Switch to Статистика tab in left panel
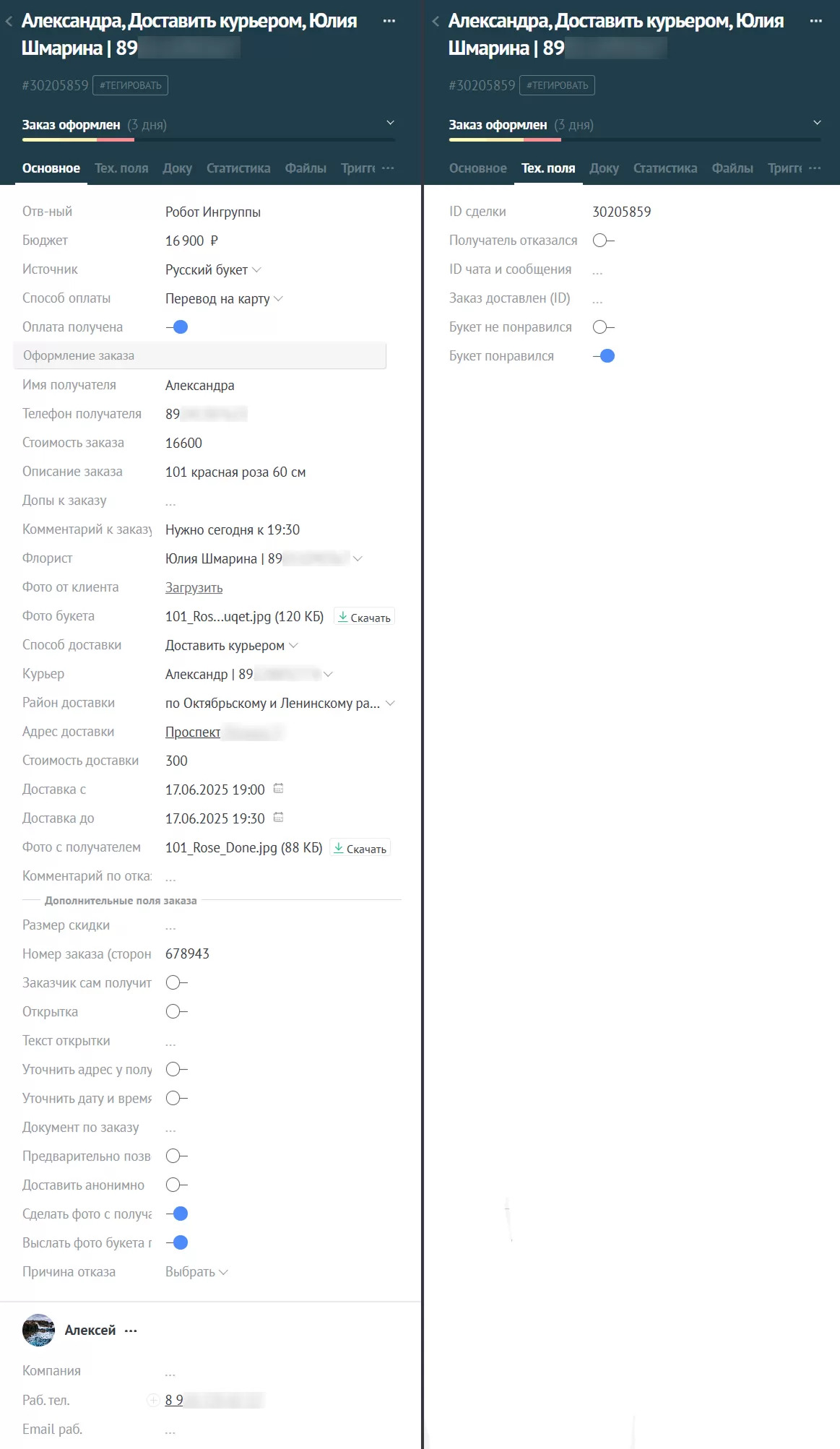This screenshot has height=1449, width=840. coord(238,168)
